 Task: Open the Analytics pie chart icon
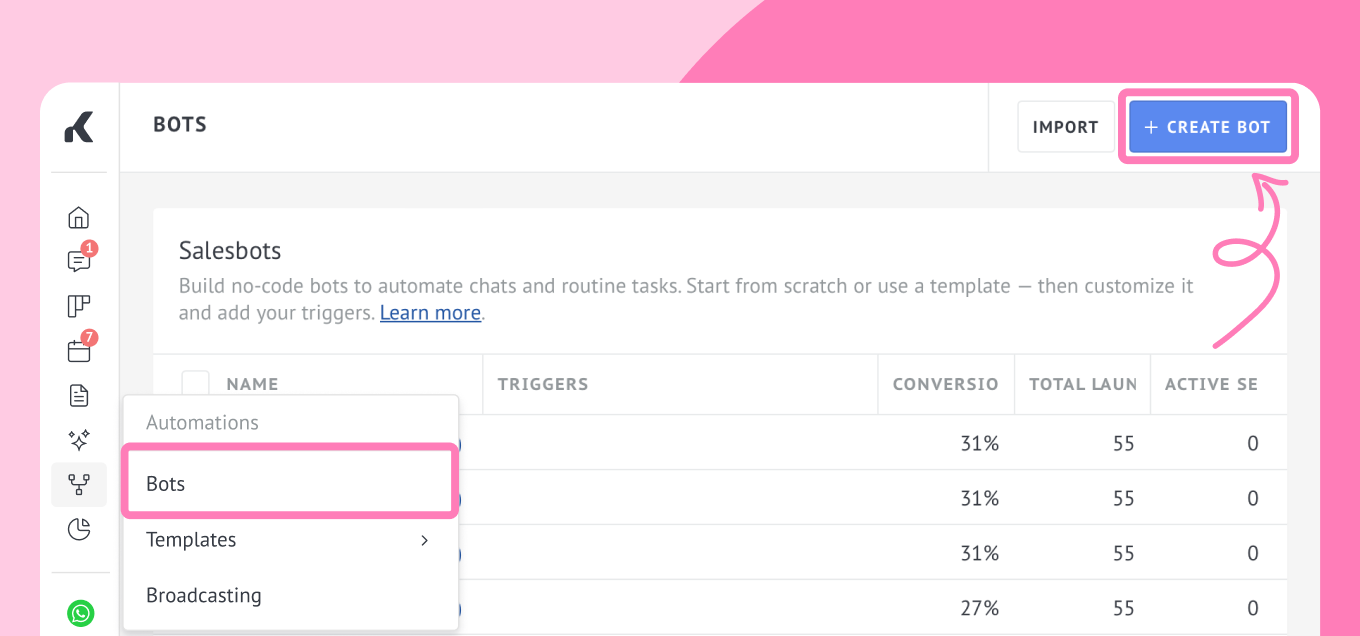(x=78, y=529)
